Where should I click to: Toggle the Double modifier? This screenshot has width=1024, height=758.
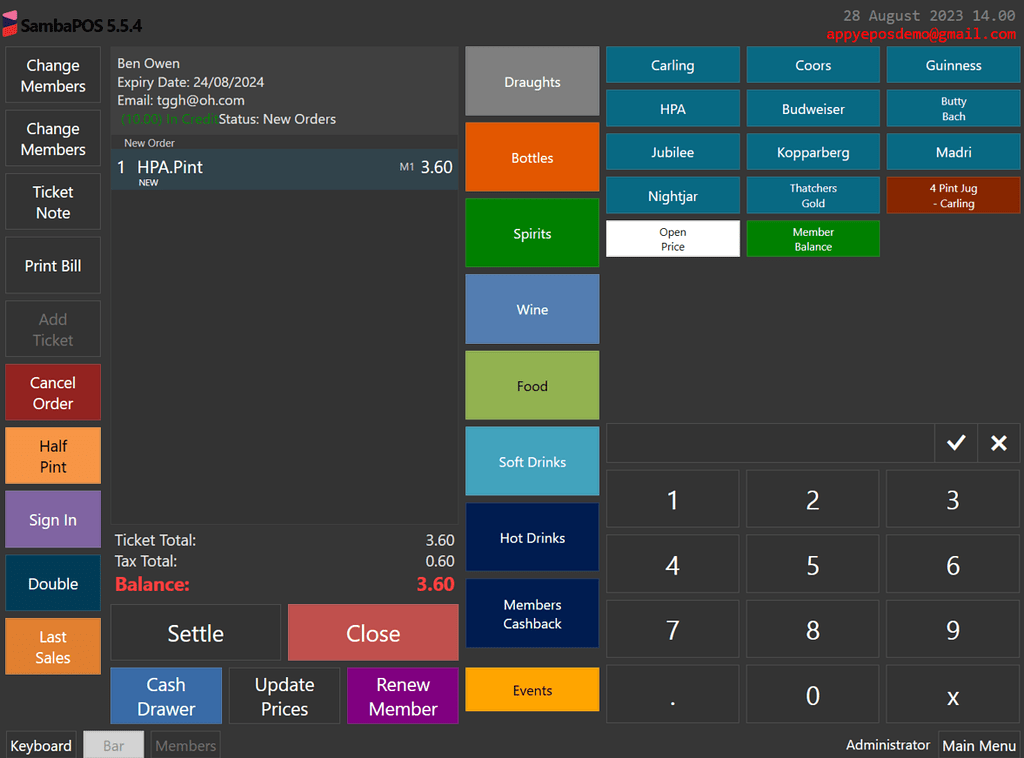coord(52,582)
